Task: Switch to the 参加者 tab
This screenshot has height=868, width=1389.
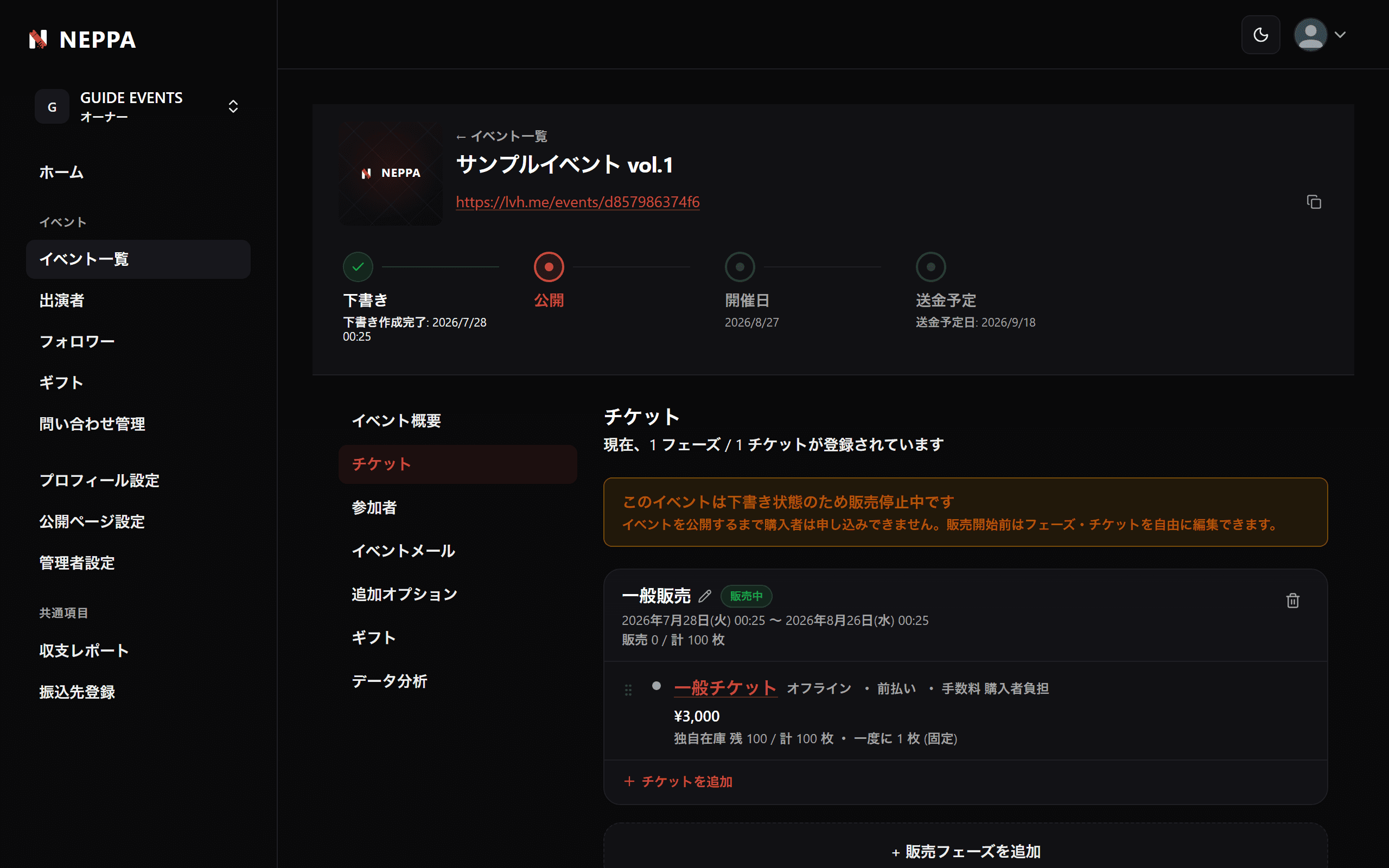Action: click(x=457, y=507)
